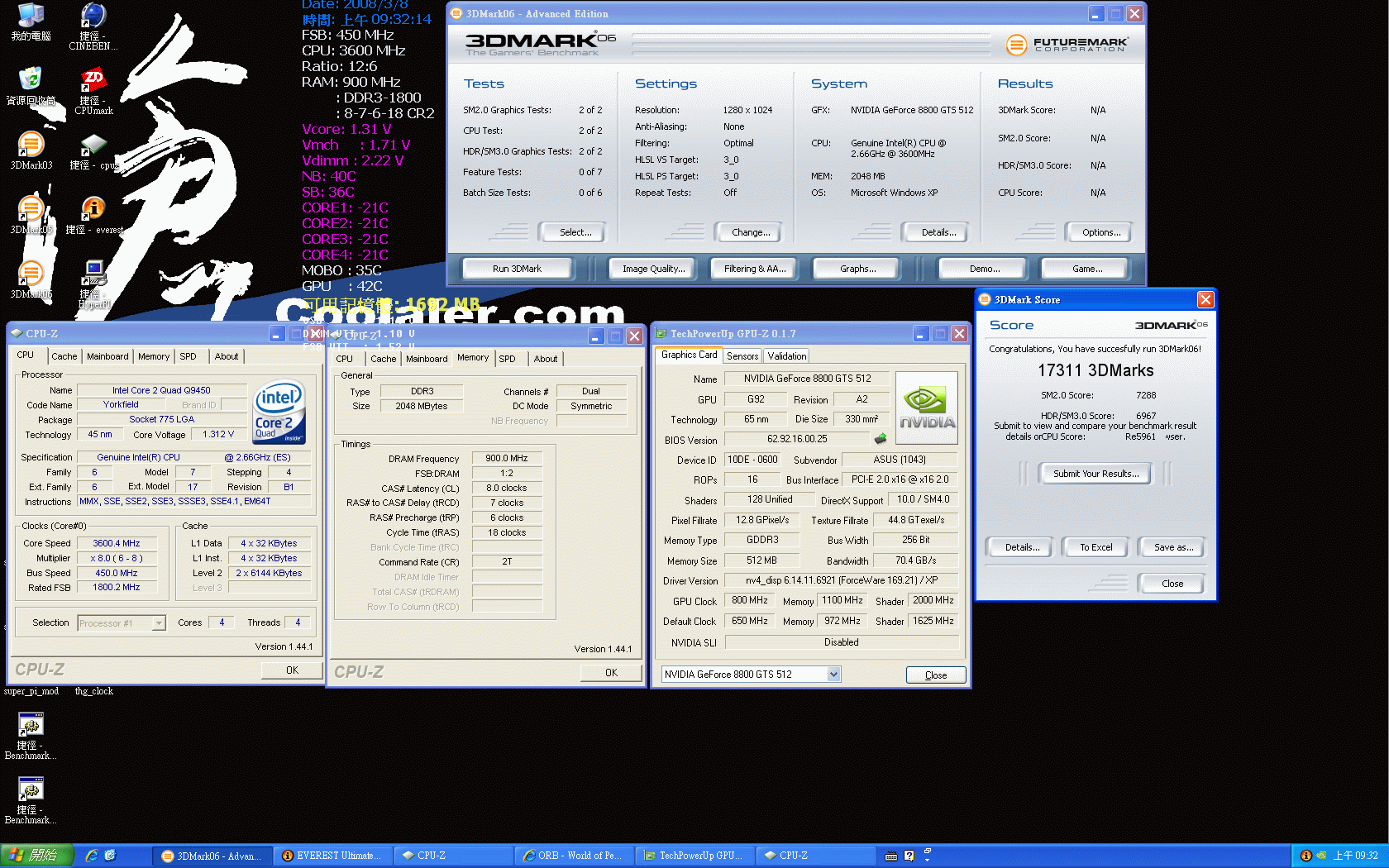Switch to Cache tab in left CPU-Z
This screenshot has width=1389, height=868.
coord(64,356)
